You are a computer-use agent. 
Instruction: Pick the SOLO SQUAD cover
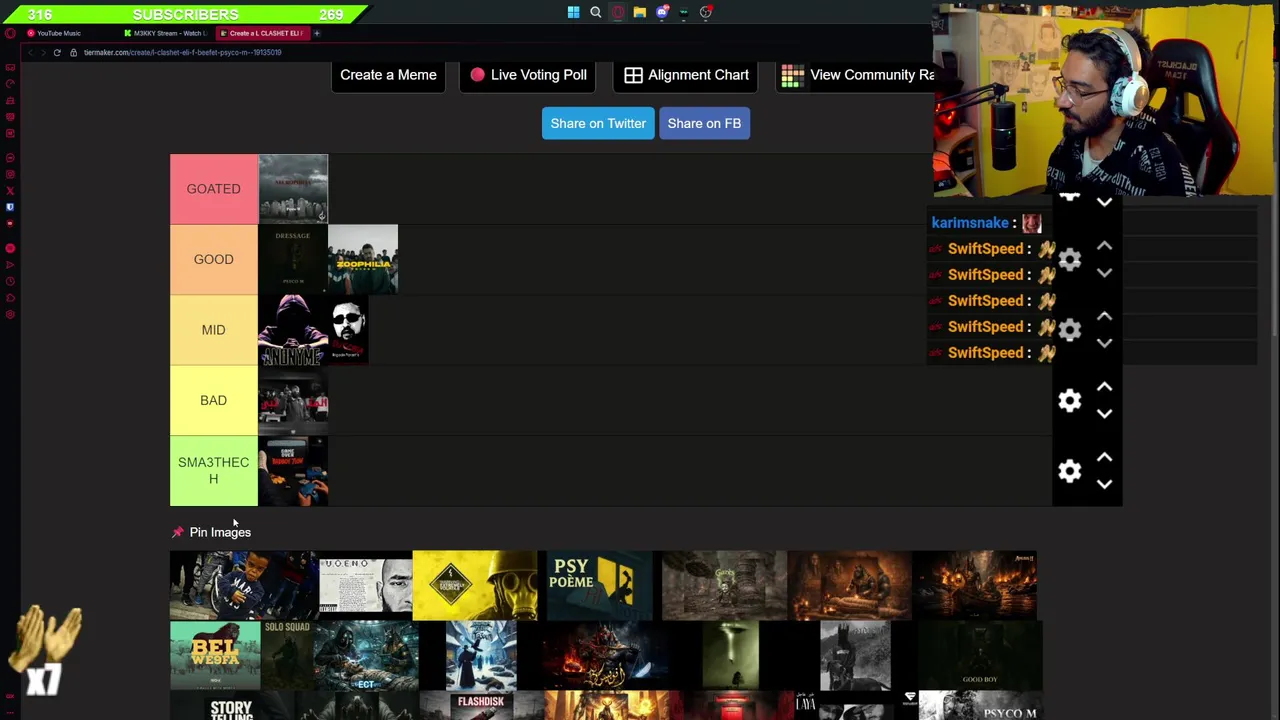(287, 656)
